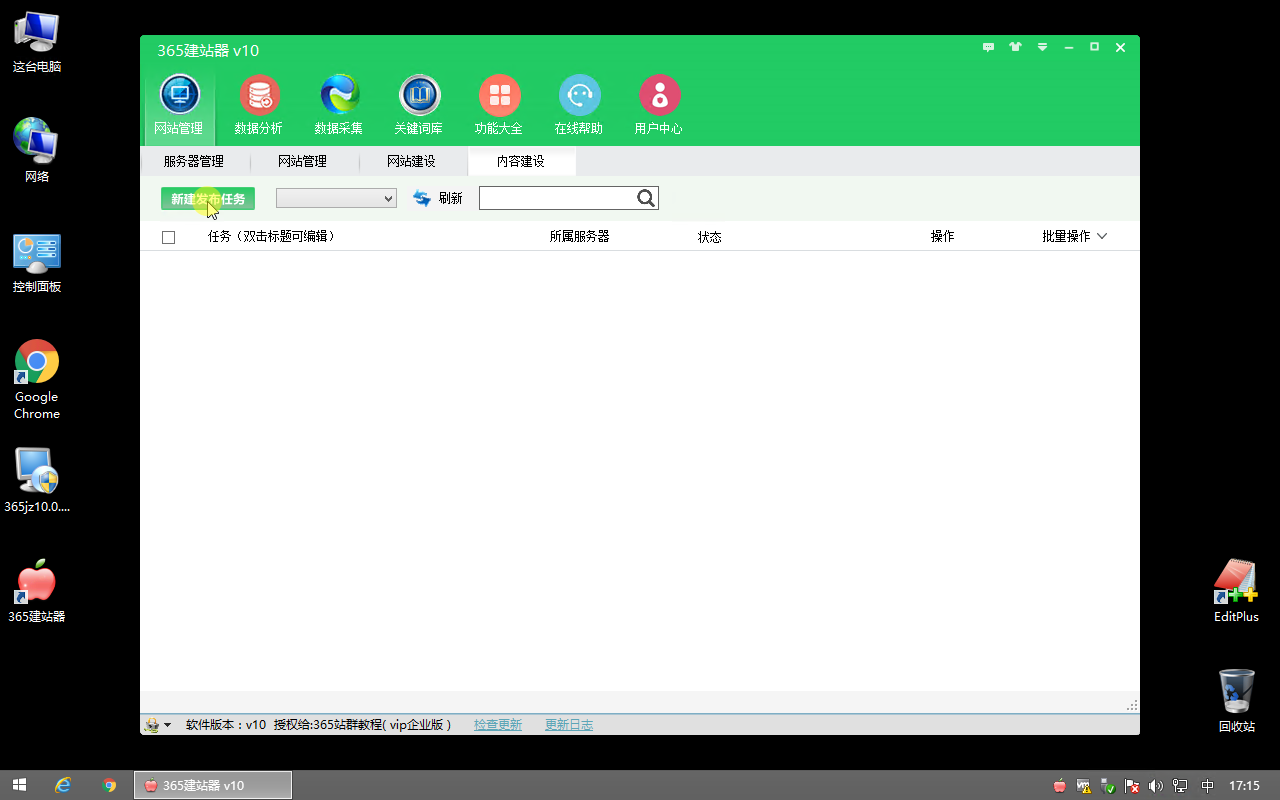This screenshot has width=1280, height=800.
Task: Switch input method via 中 indicator
Action: (x=1208, y=786)
